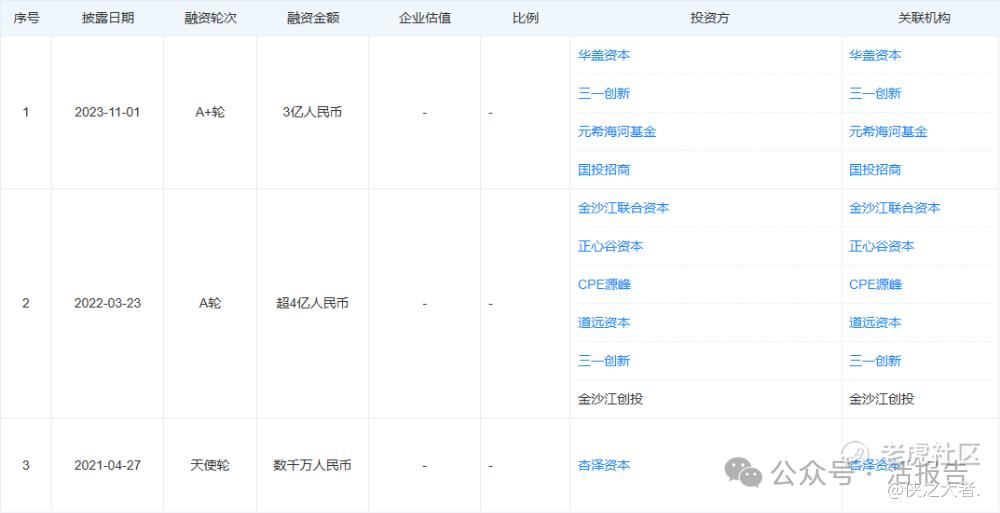Click the 披露日期 column header
The height and width of the screenshot is (513, 1000).
point(108,18)
